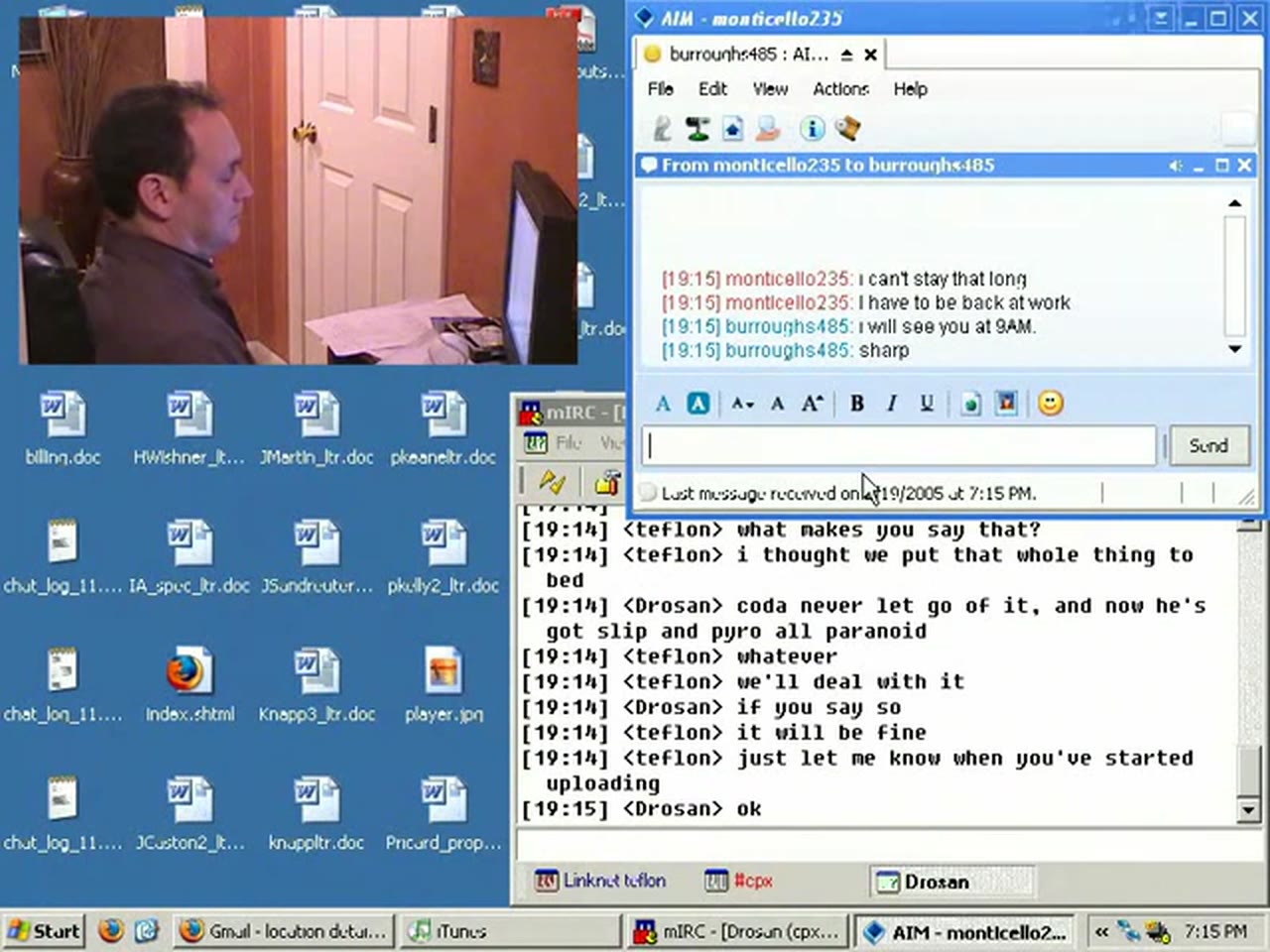
Task: Select knappltr.doc desktop icon
Action: [317, 813]
